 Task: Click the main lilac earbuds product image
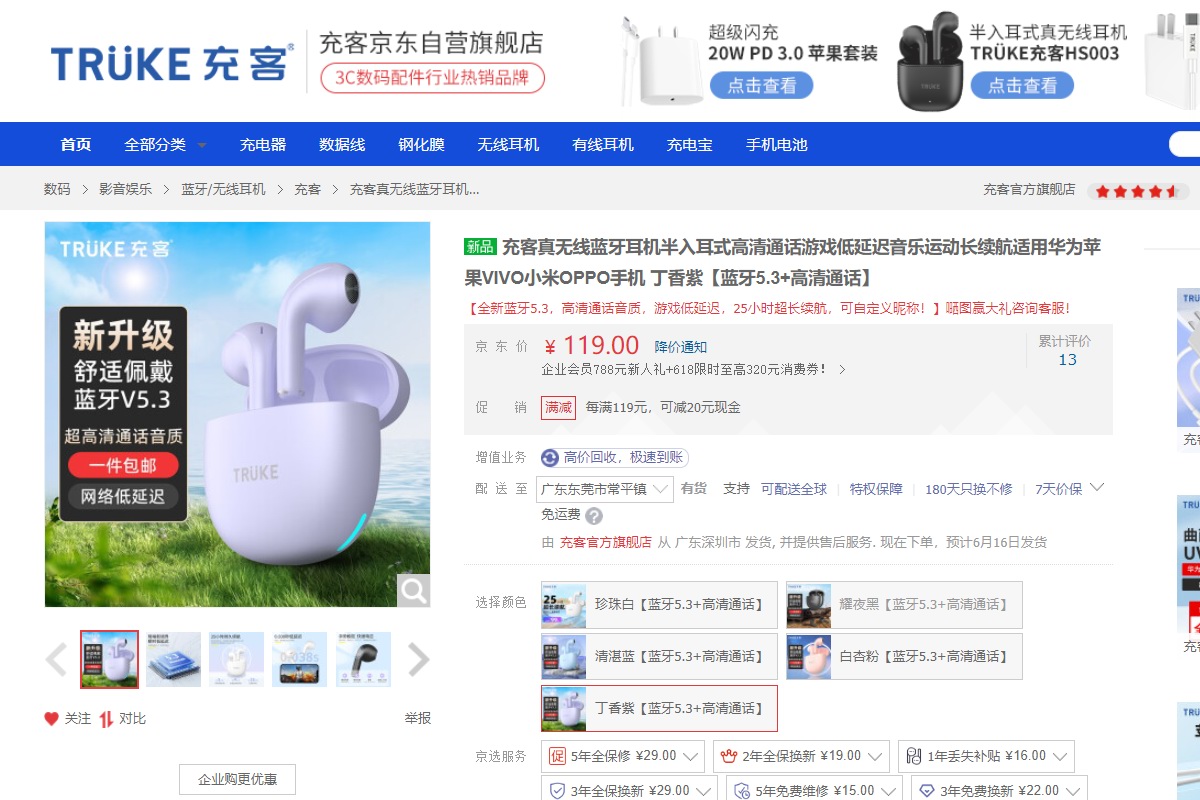[237, 414]
